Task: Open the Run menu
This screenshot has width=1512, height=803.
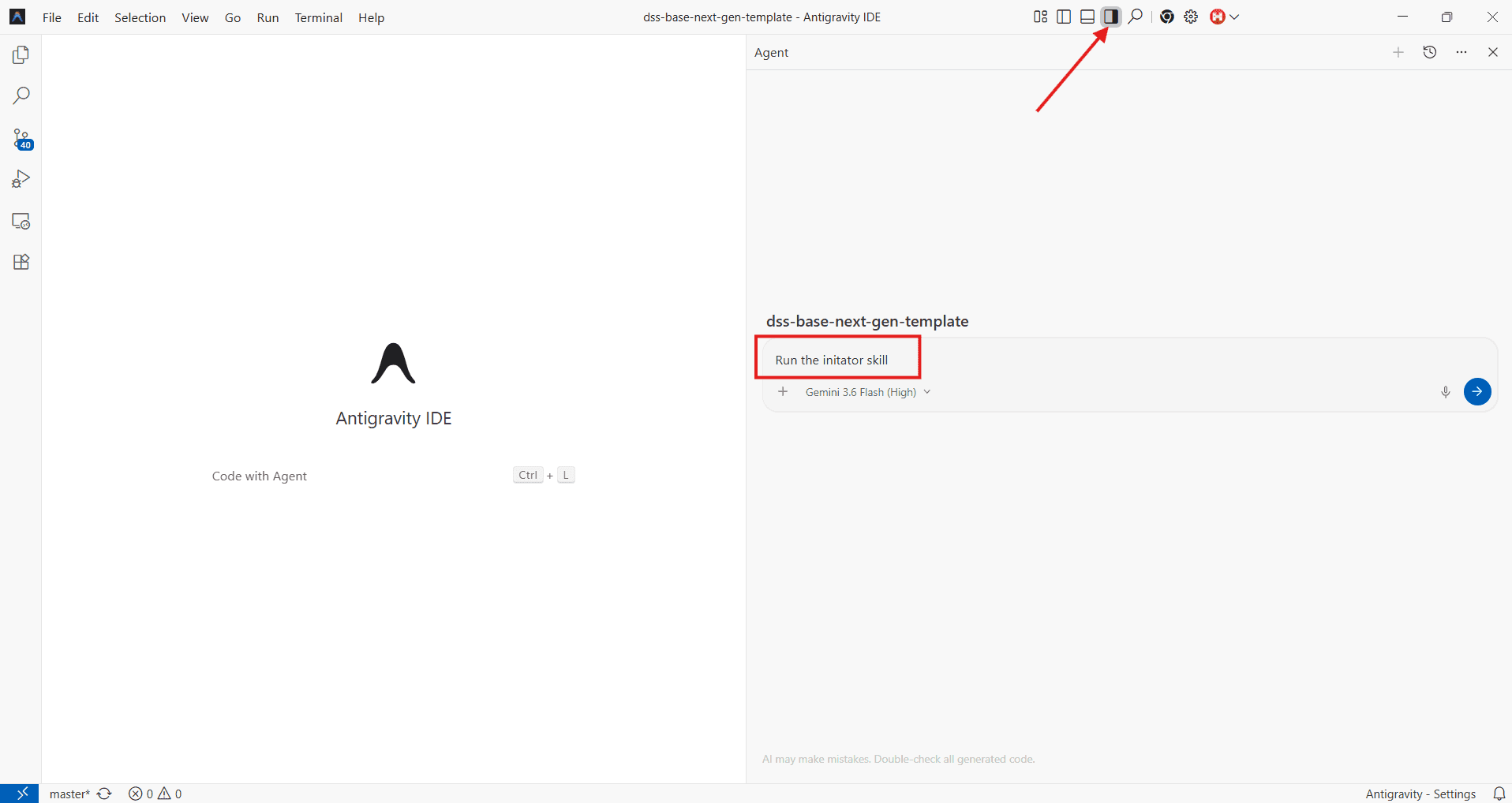Action: click(x=268, y=17)
